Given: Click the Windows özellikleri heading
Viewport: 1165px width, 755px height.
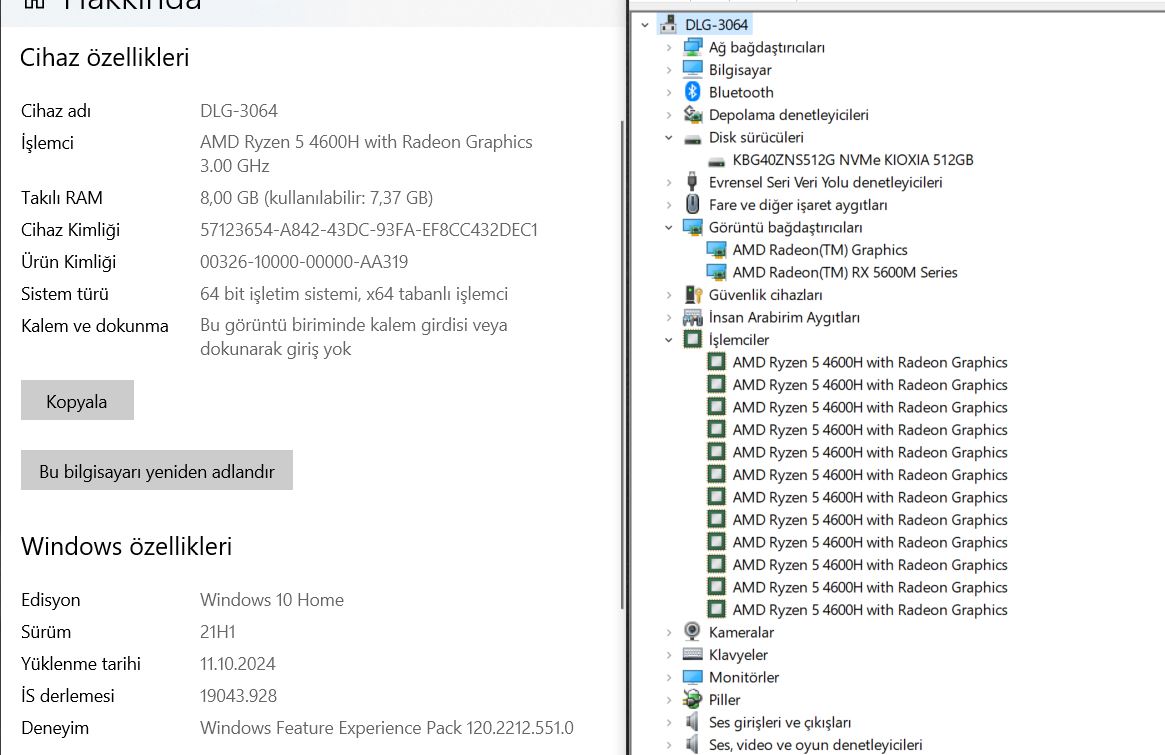Looking at the screenshot, I should point(126,546).
